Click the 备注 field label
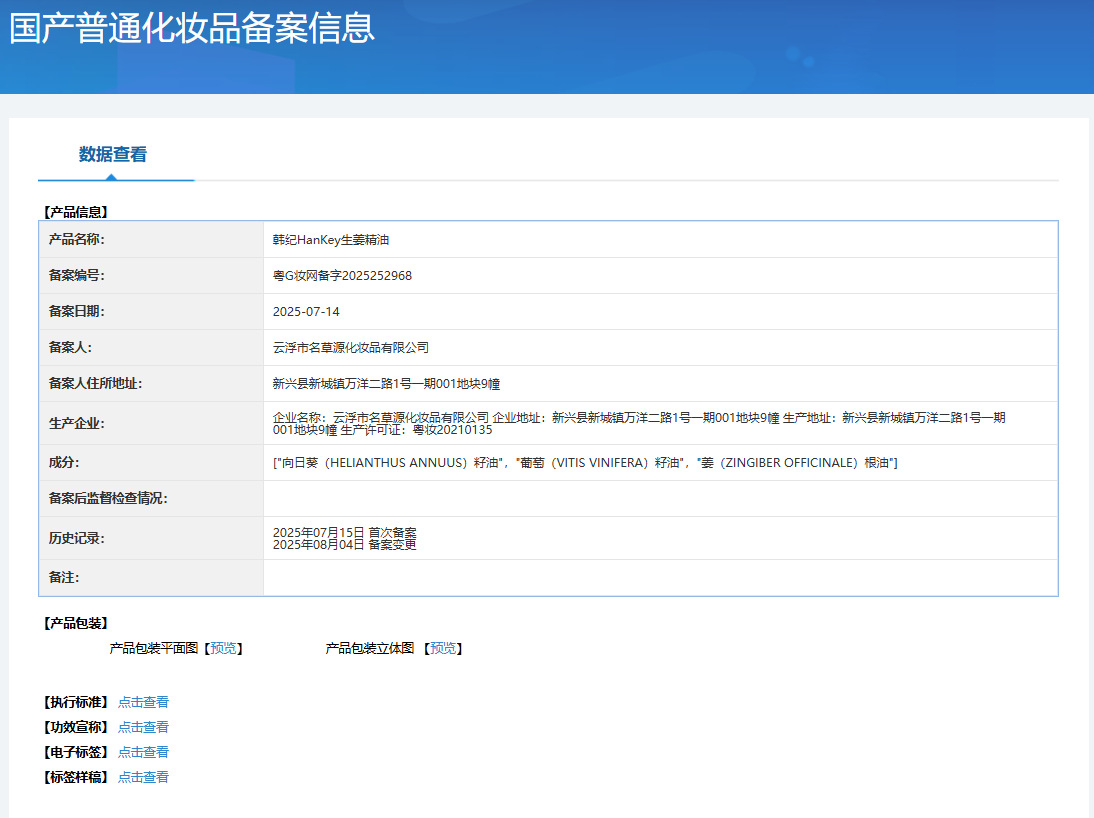1094x818 pixels. click(63, 577)
